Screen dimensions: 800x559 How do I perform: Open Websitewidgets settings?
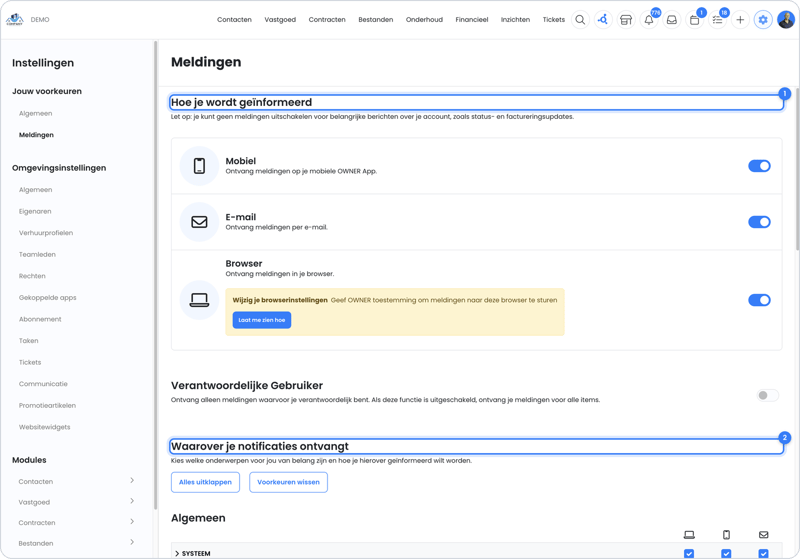[x=44, y=427]
